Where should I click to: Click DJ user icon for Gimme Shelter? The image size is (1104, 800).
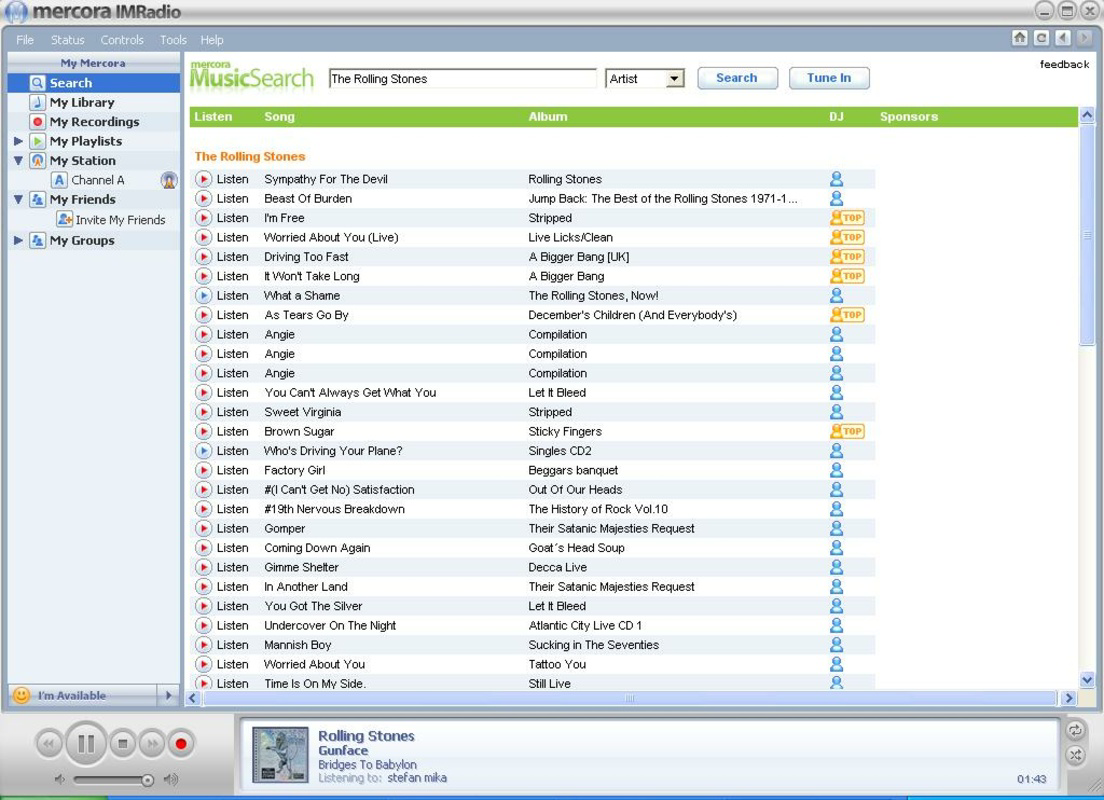click(836, 567)
